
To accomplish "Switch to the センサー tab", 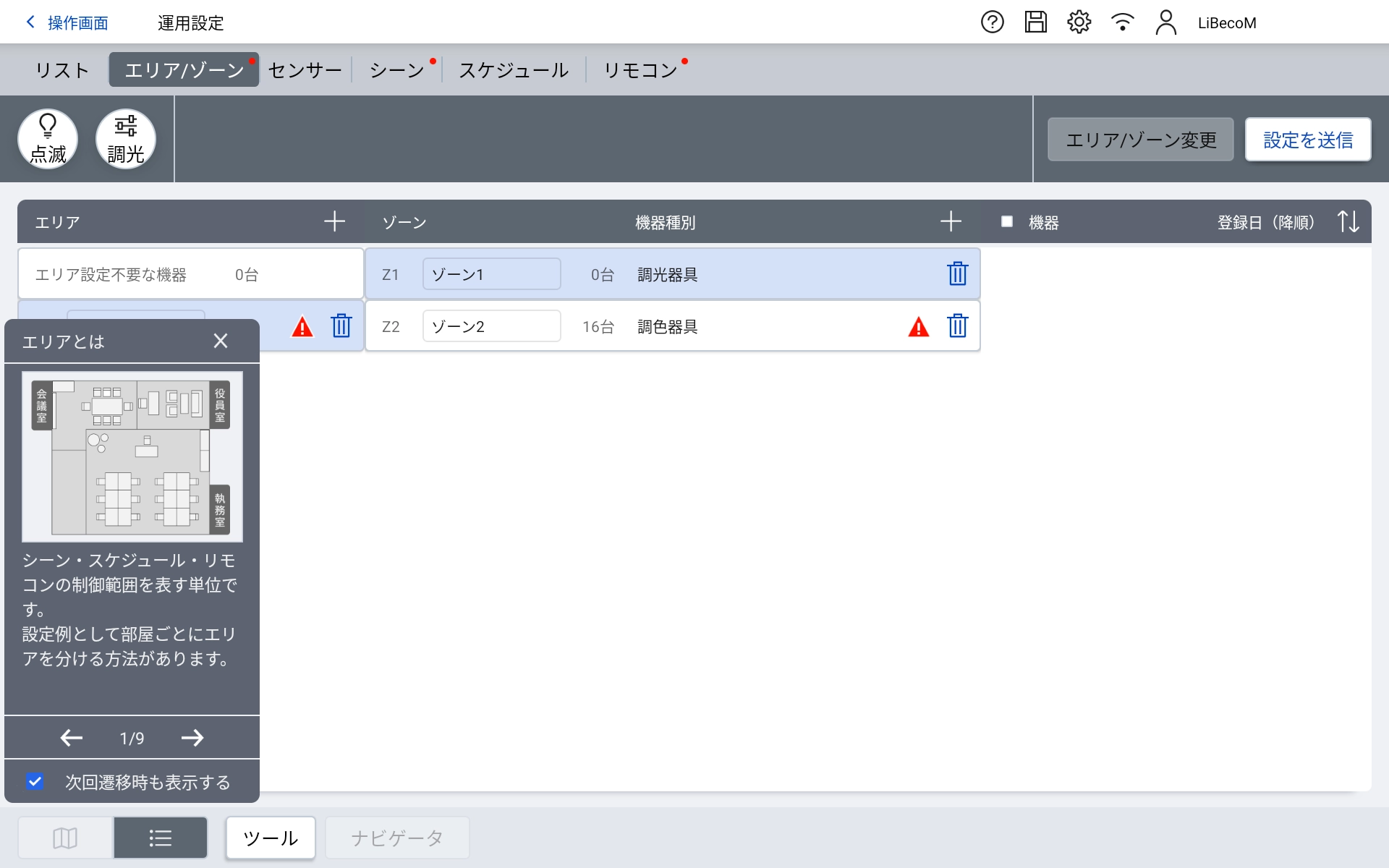I will [x=305, y=70].
